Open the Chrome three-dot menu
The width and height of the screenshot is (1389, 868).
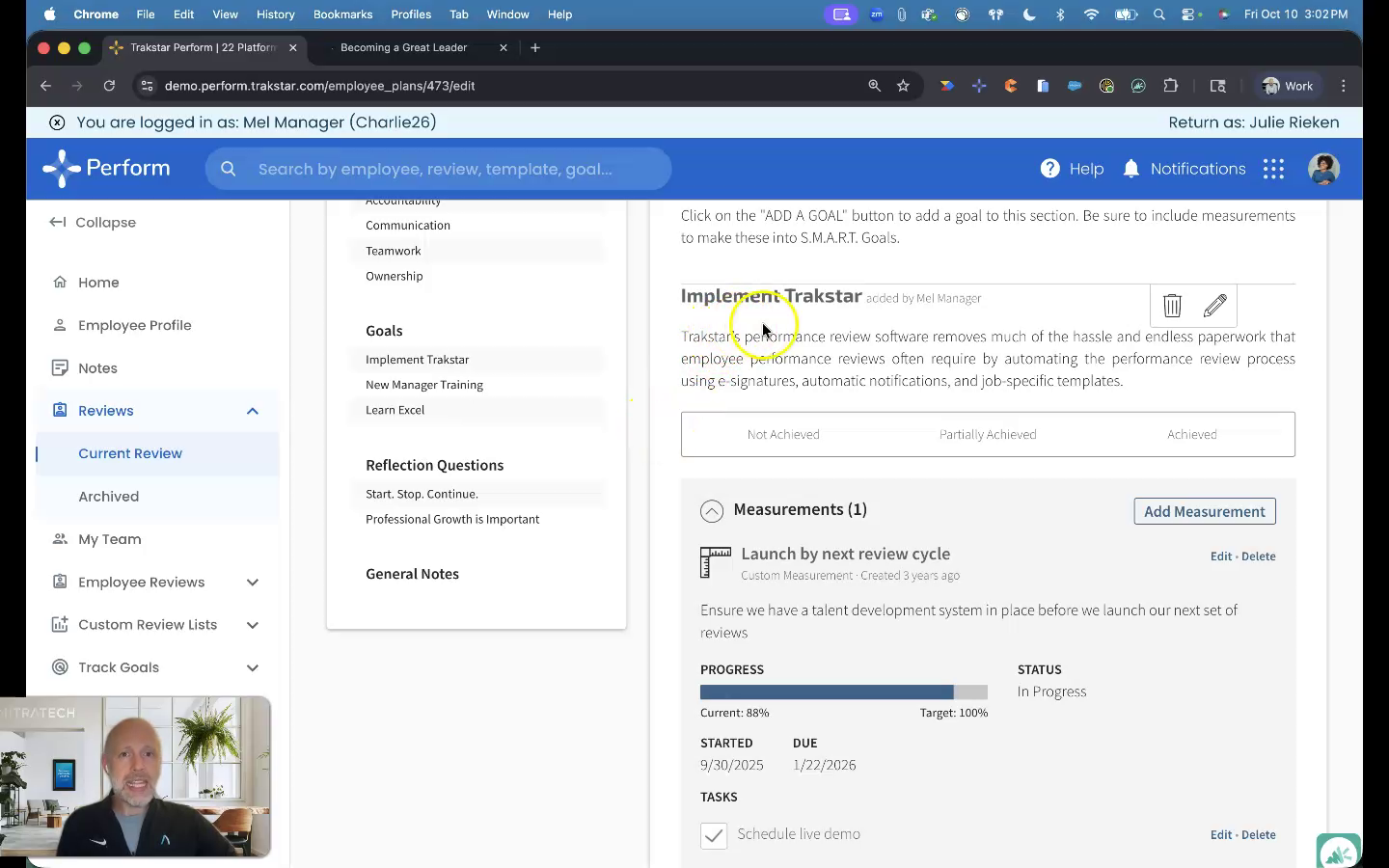[1344, 86]
